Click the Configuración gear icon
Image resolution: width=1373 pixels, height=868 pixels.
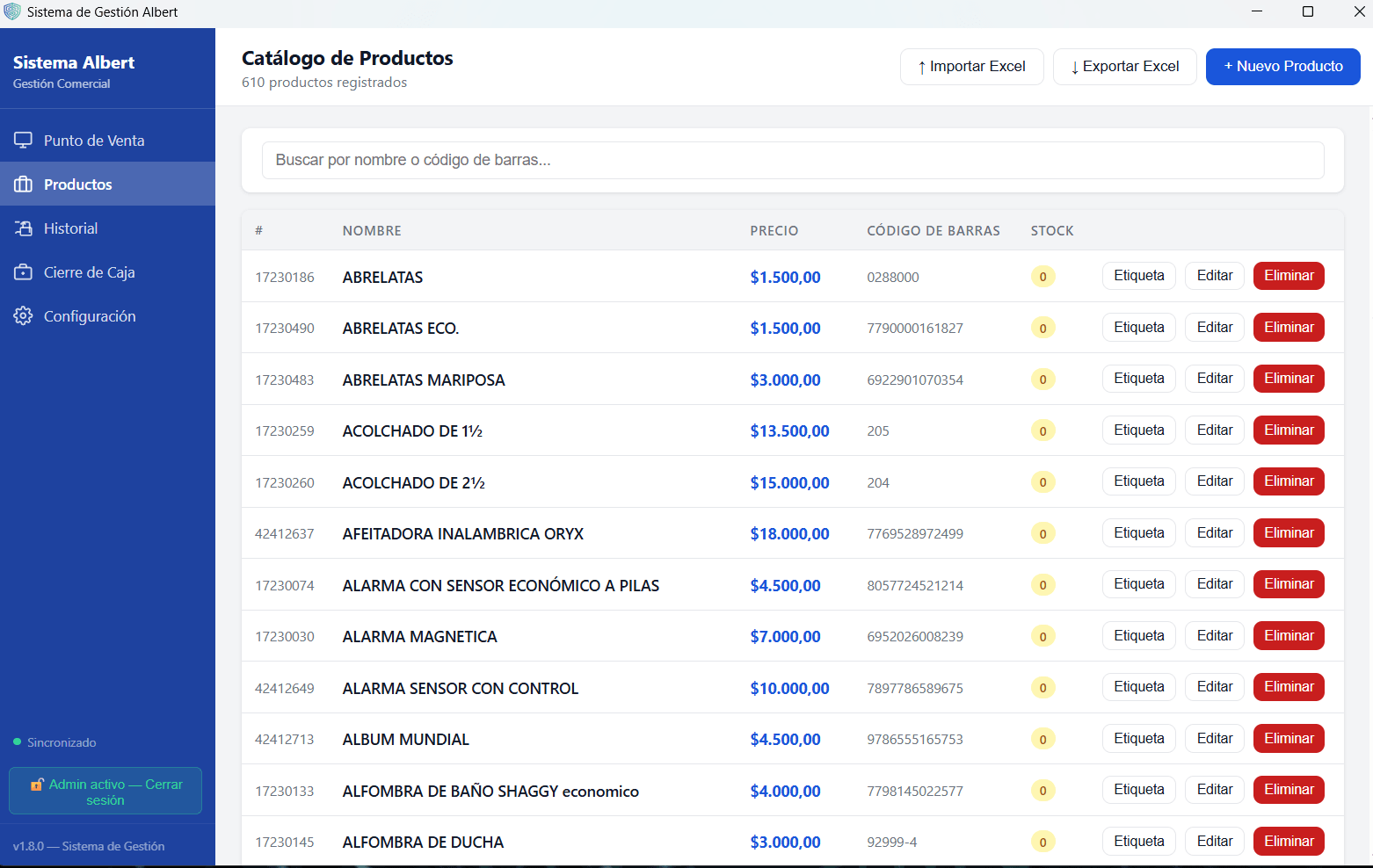[23, 315]
